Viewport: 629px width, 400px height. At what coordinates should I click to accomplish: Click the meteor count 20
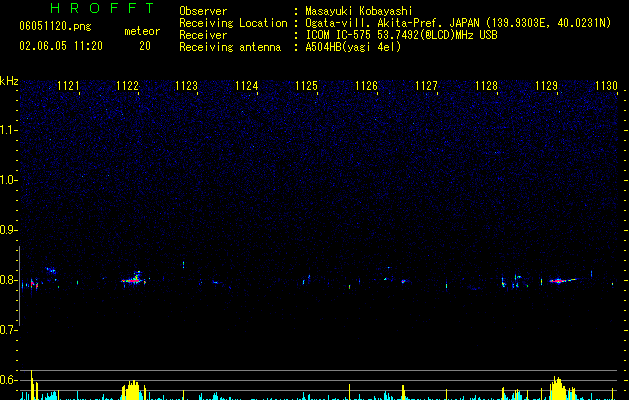click(145, 46)
